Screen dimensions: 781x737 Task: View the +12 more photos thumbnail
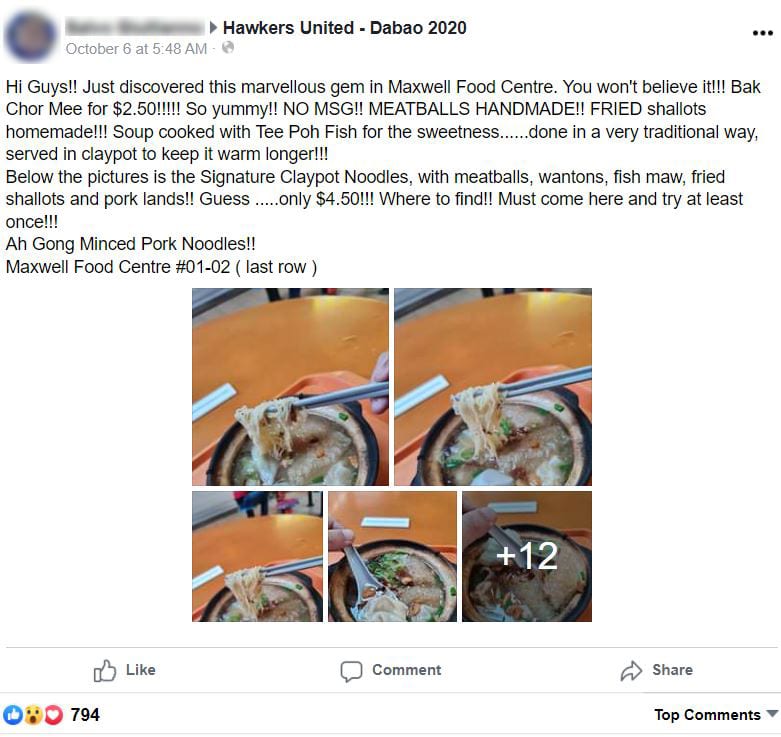tap(527, 556)
